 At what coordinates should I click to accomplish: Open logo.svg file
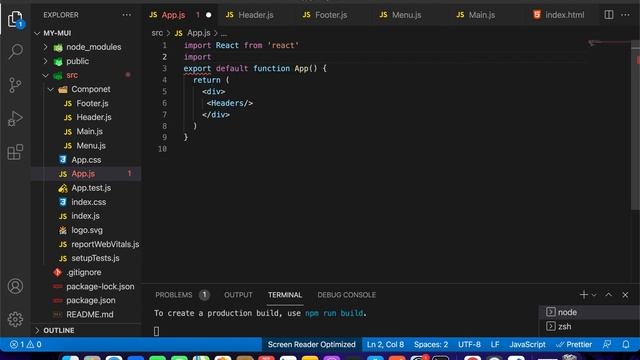(86, 230)
